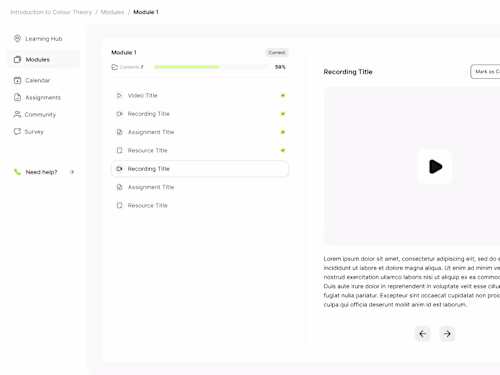Click the Assignments document icon

pyautogui.click(x=17, y=97)
